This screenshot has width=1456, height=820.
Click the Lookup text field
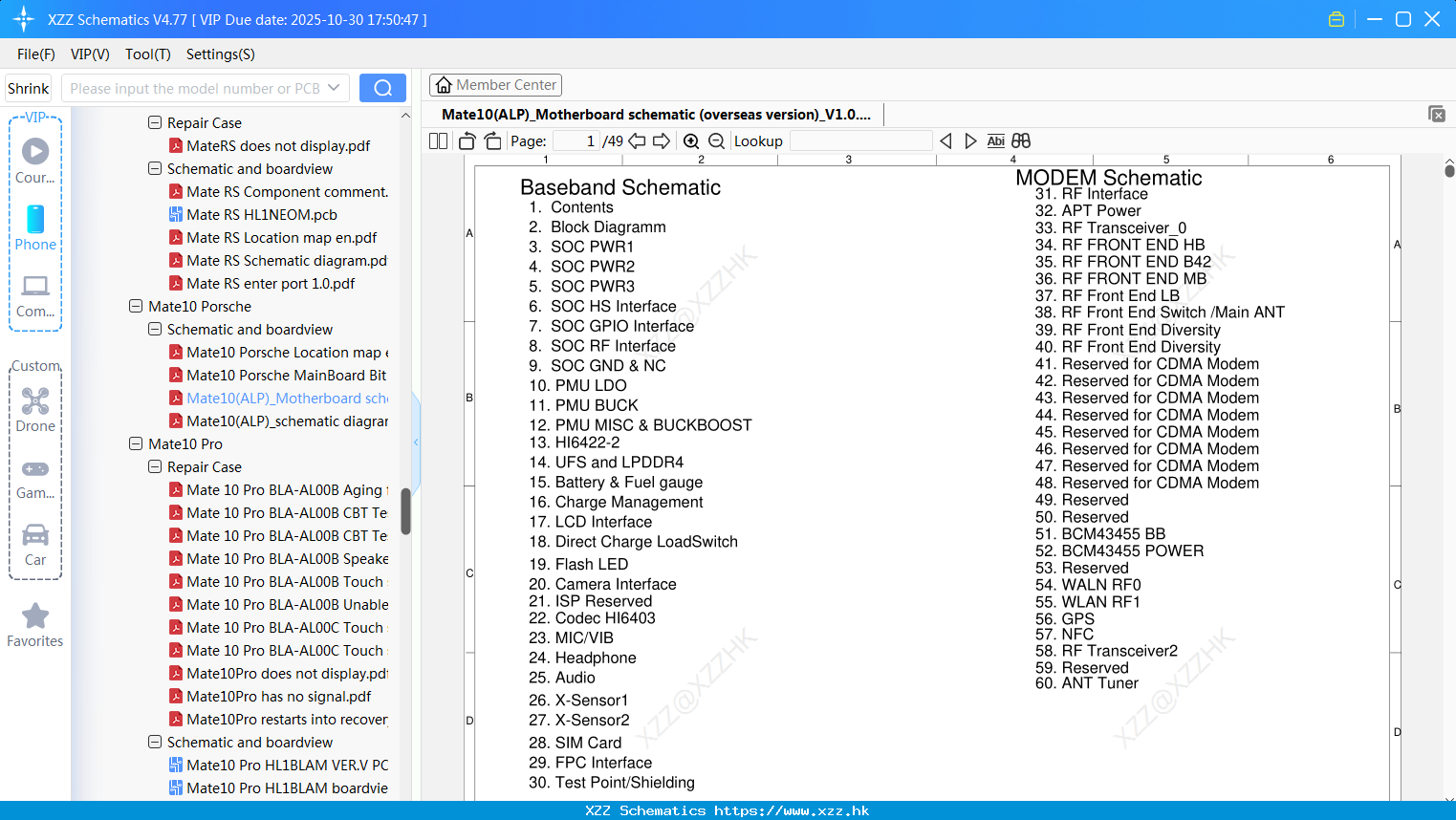[860, 140]
